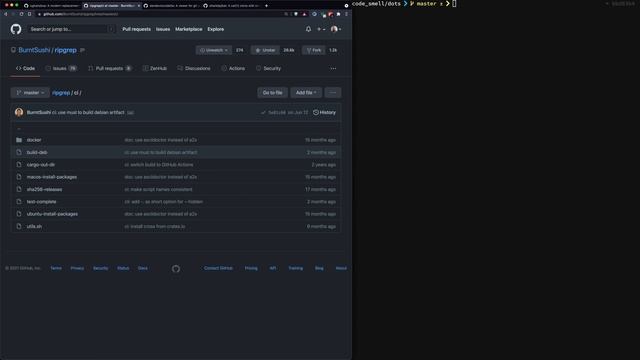Open the Status footer link
The image size is (640, 360).
point(123,268)
